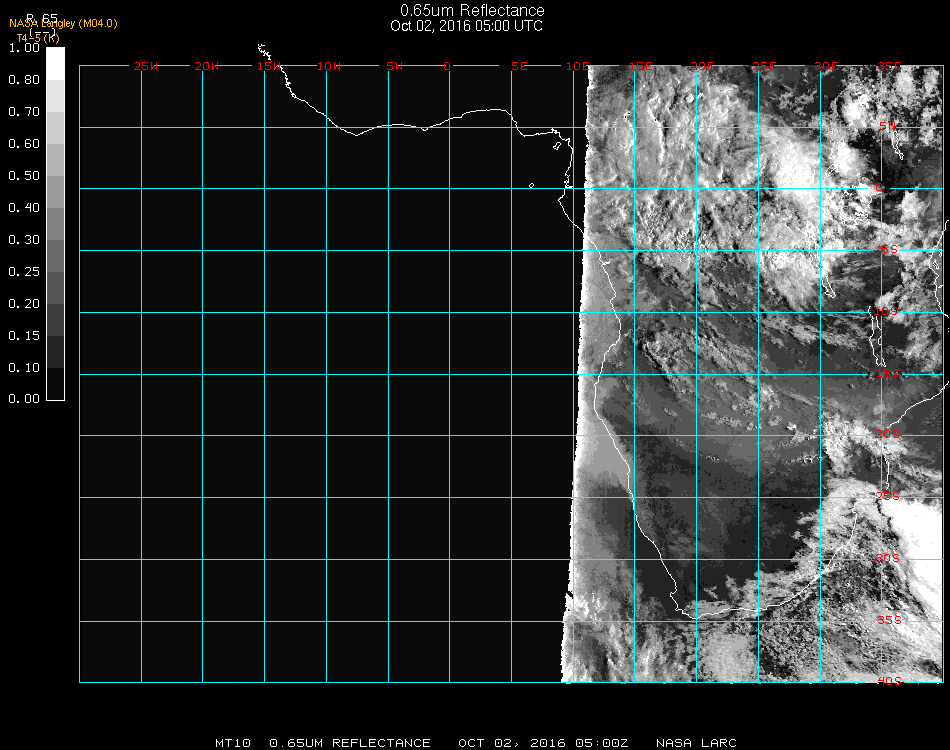This screenshot has height=750, width=950.
Task: Click the 0.00 label at colorbar bottom
Action: point(24,399)
